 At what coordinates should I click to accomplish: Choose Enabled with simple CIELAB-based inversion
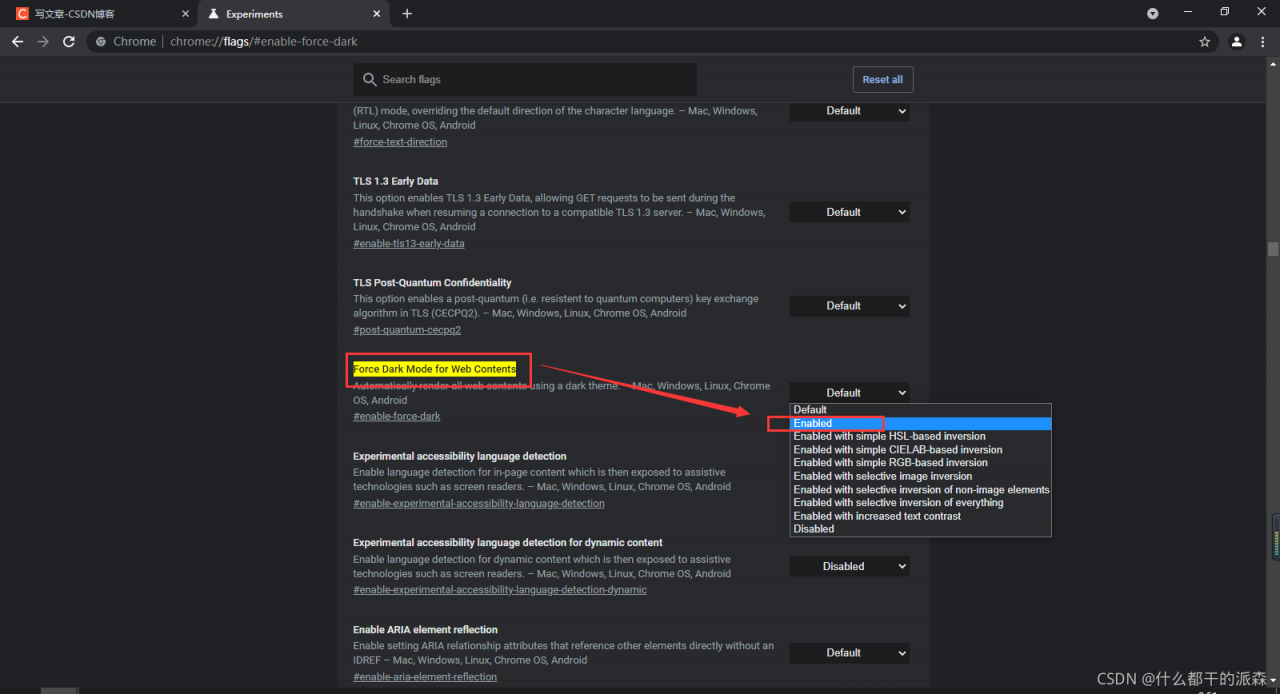point(920,450)
